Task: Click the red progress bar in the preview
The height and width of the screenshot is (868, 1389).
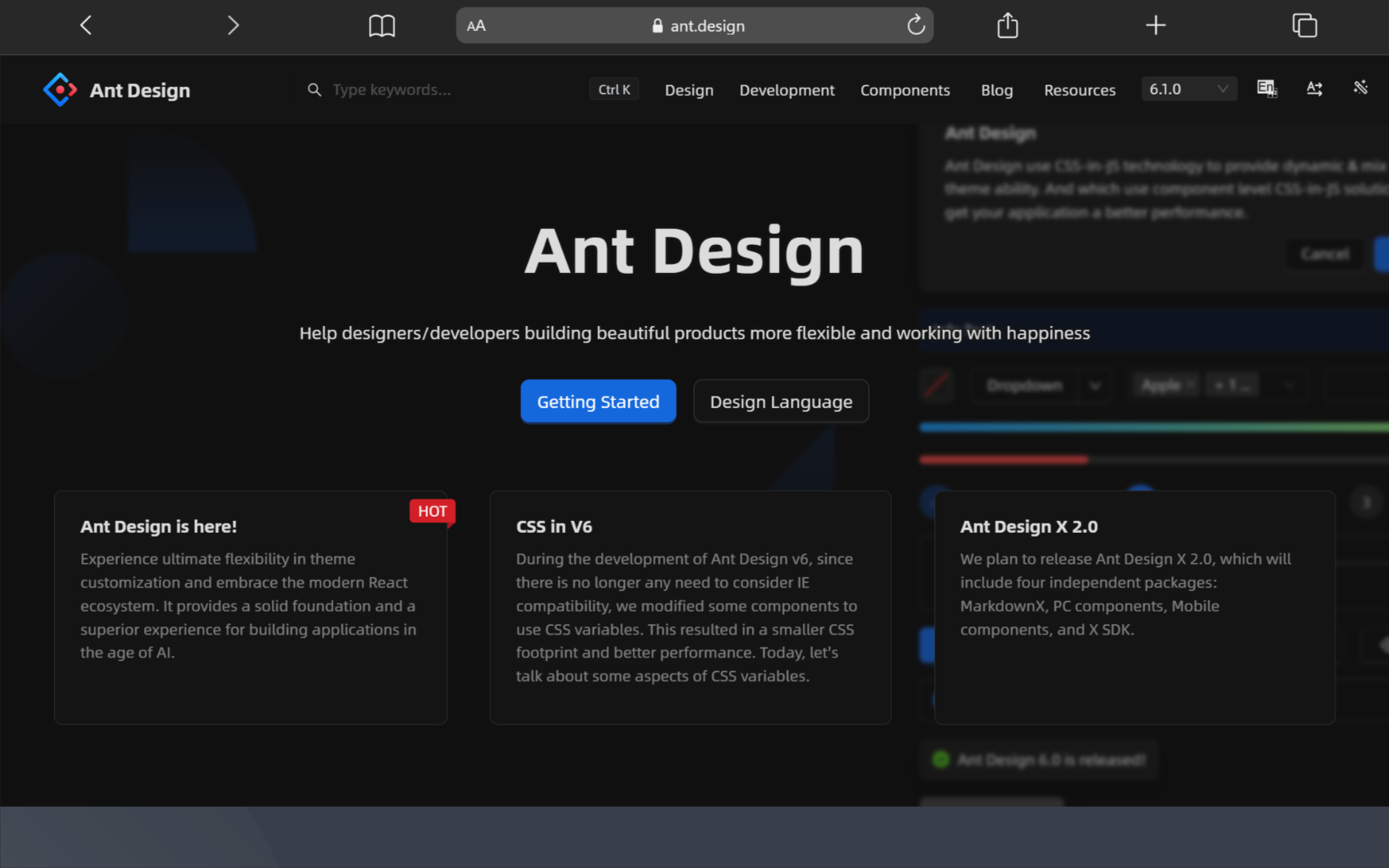Action: coord(1003,458)
